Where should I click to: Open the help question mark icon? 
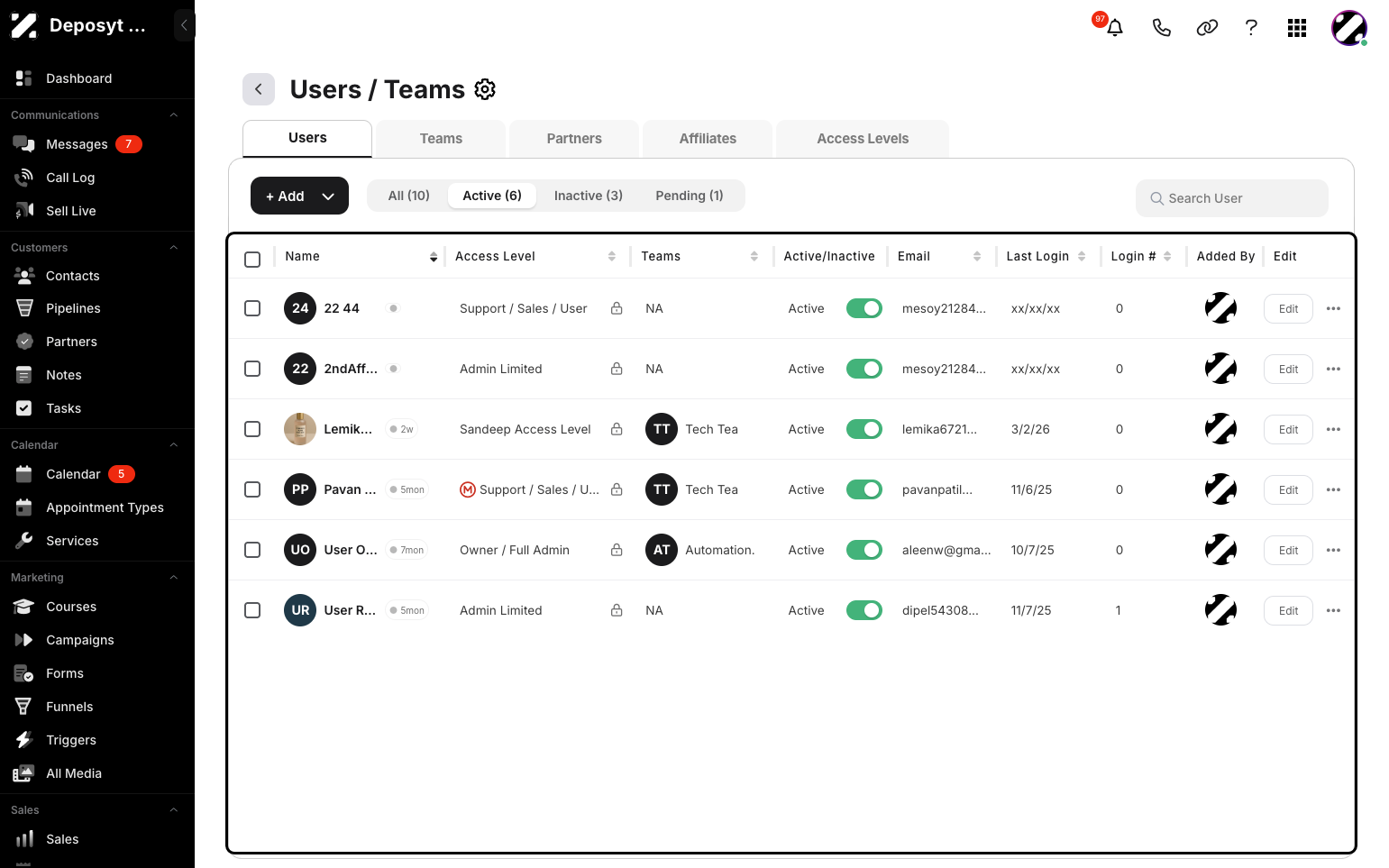click(x=1251, y=28)
